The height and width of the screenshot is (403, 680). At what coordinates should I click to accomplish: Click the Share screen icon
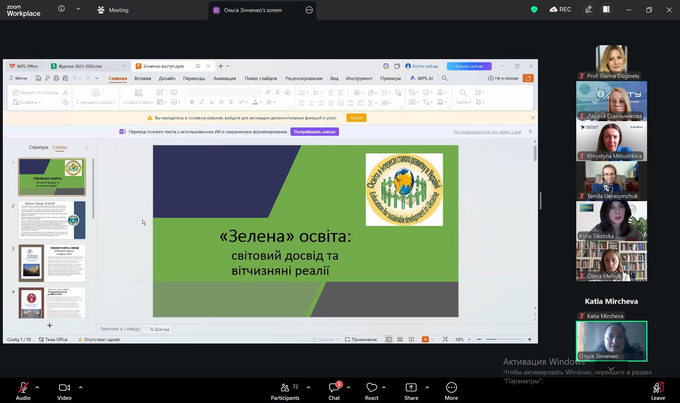(411, 388)
